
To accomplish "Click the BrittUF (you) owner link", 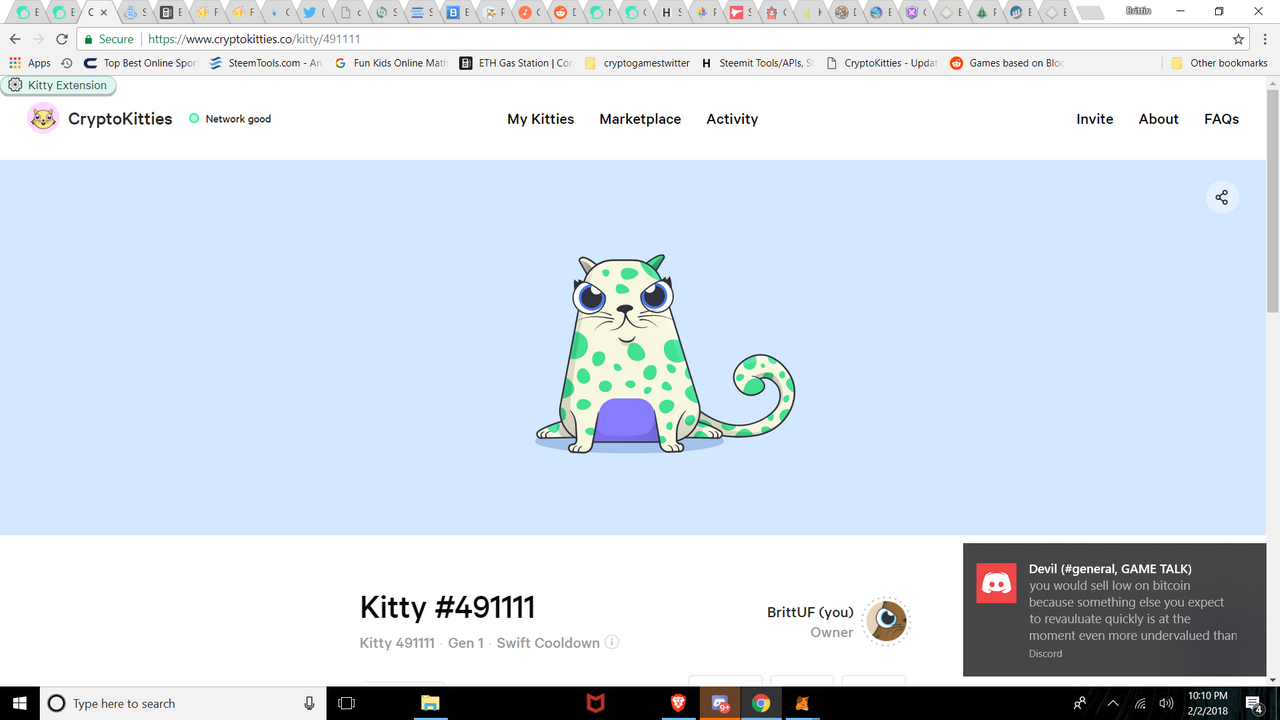I will tap(810, 612).
